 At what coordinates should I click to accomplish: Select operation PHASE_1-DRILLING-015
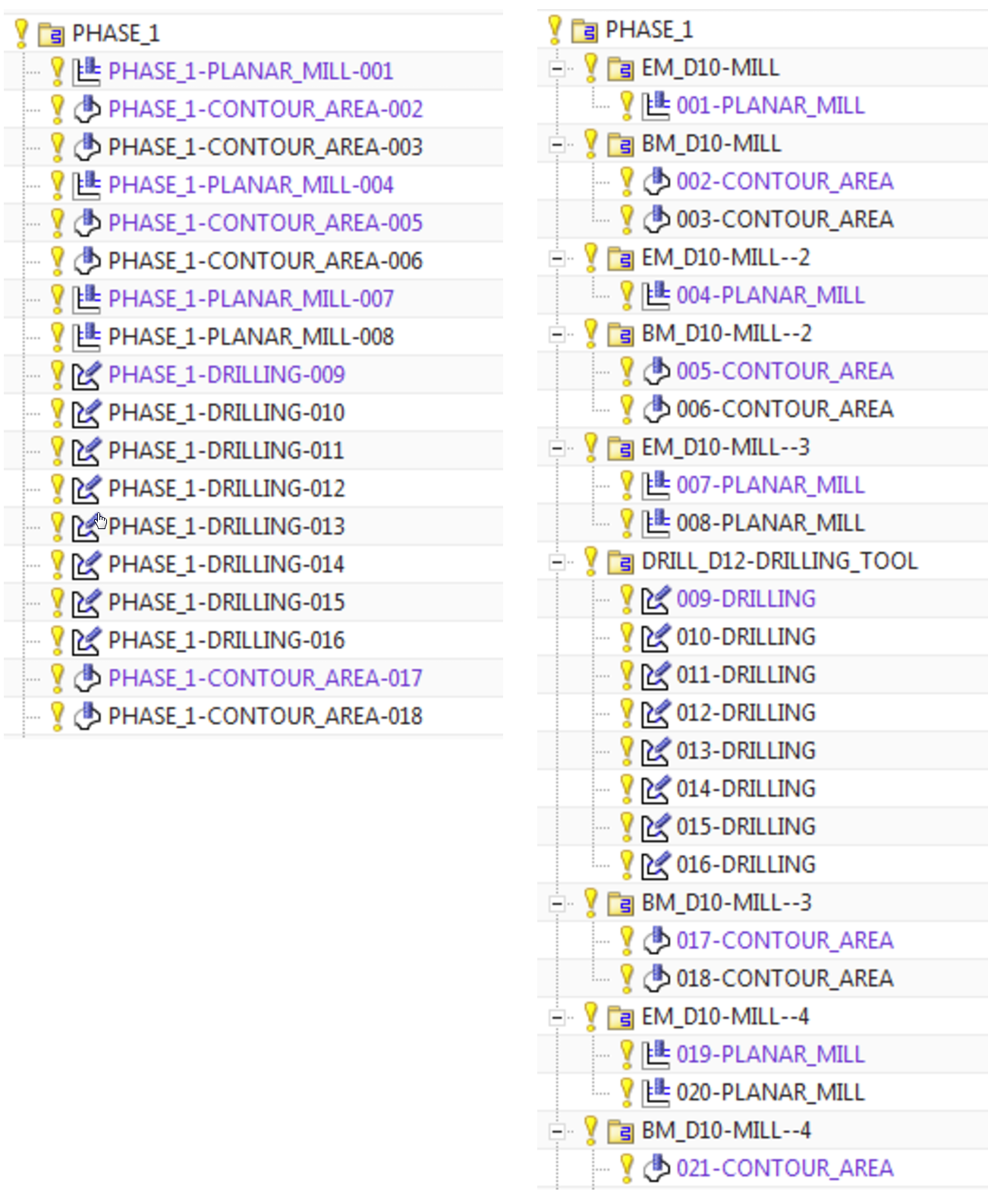pyautogui.click(x=227, y=603)
